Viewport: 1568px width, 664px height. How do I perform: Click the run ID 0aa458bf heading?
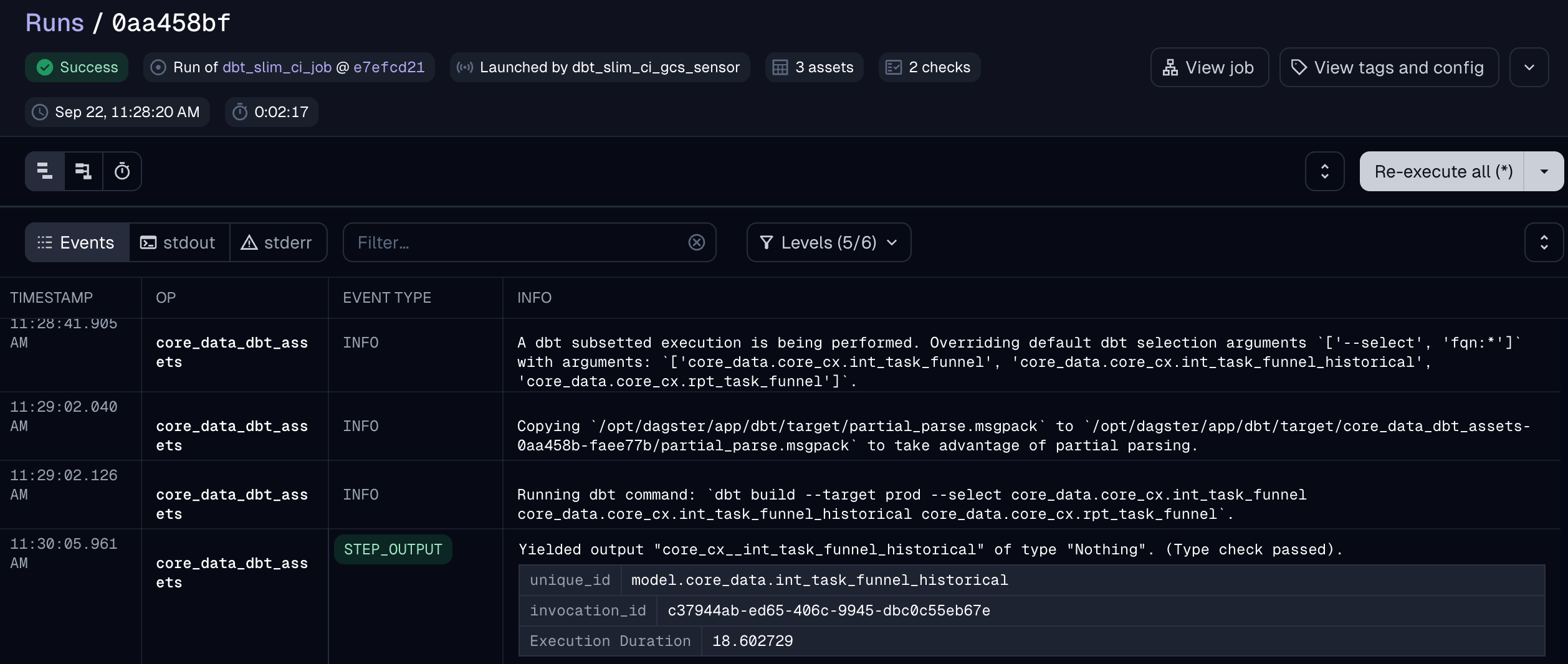(171, 23)
